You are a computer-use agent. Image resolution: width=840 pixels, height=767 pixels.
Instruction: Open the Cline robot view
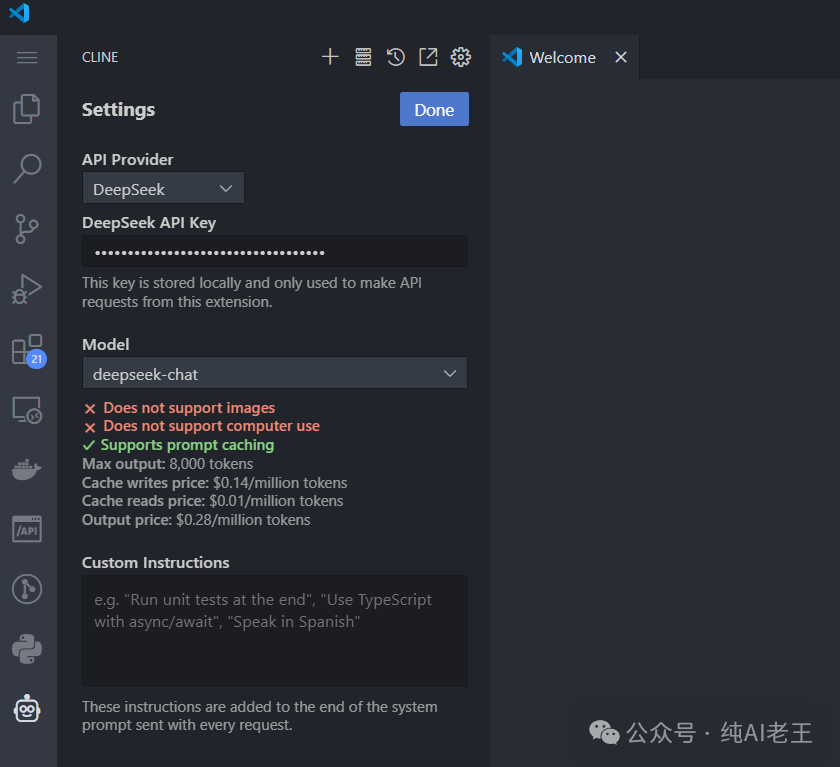pos(27,709)
